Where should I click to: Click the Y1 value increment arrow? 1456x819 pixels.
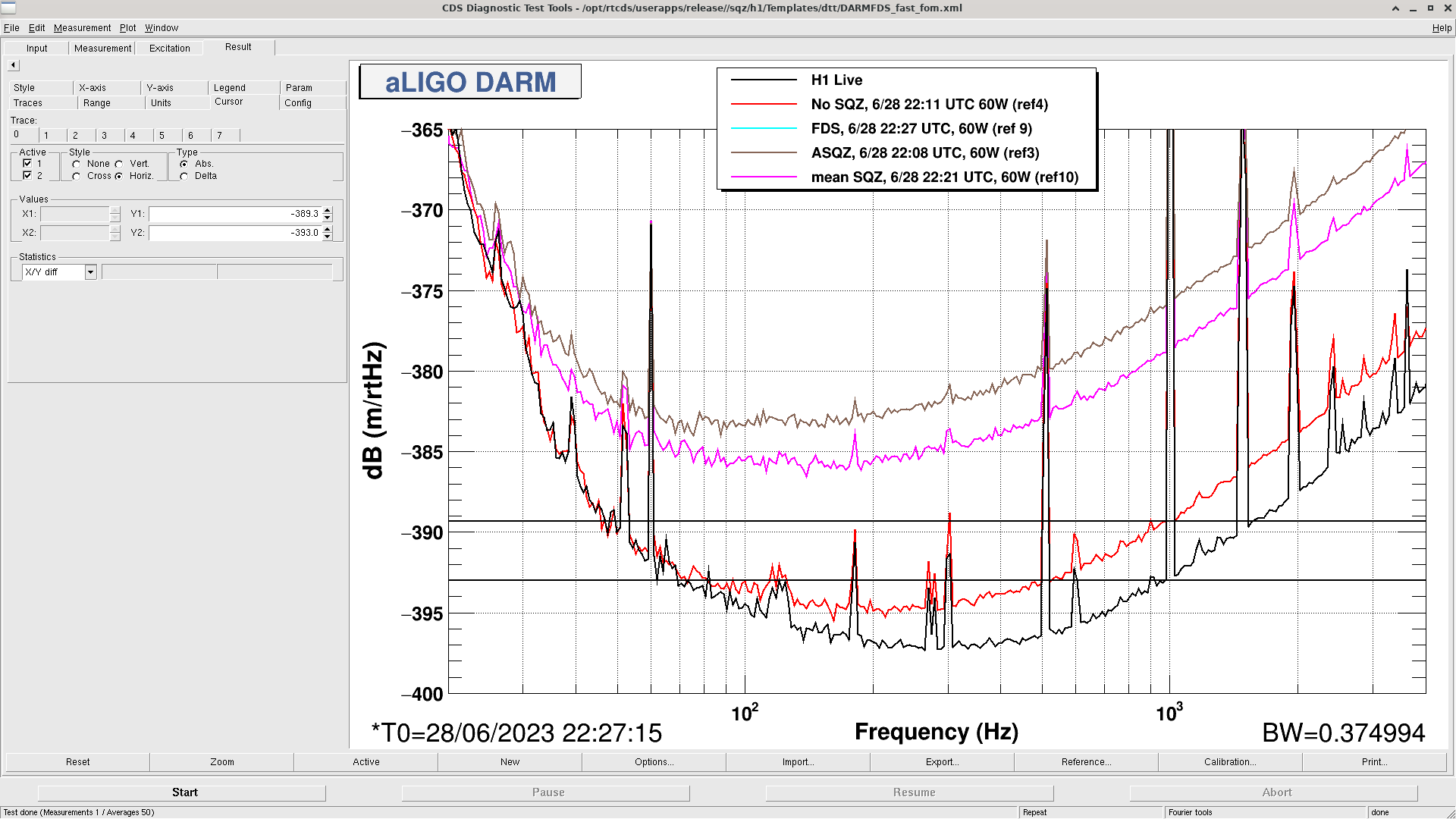point(328,211)
